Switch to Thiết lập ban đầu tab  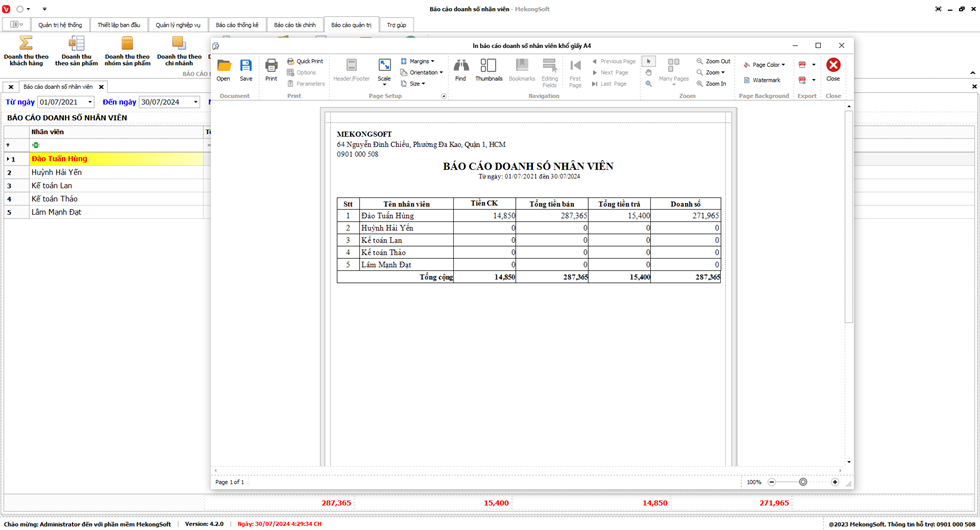(x=119, y=25)
